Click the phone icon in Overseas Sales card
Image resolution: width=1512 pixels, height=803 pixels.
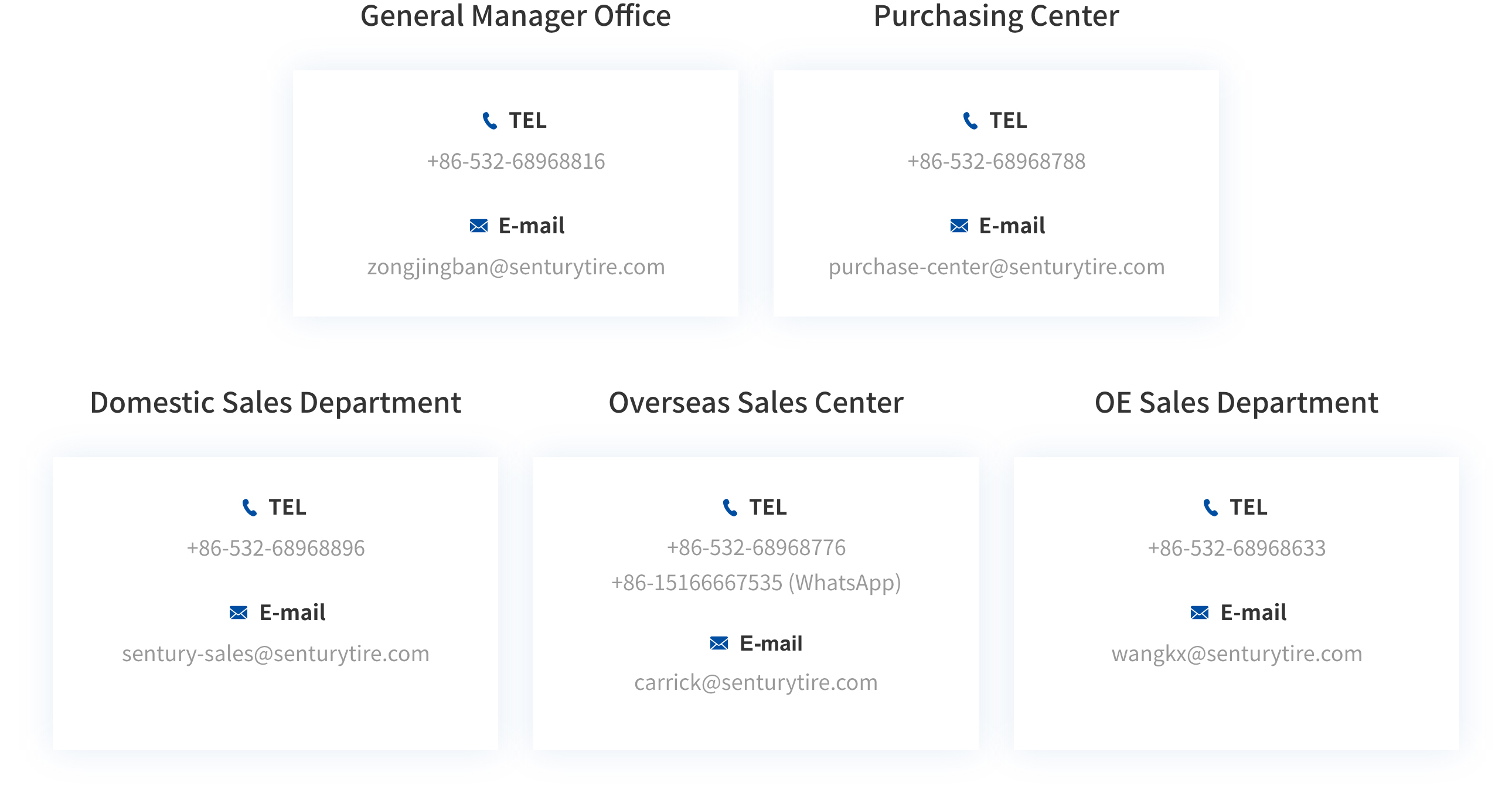click(730, 508)
